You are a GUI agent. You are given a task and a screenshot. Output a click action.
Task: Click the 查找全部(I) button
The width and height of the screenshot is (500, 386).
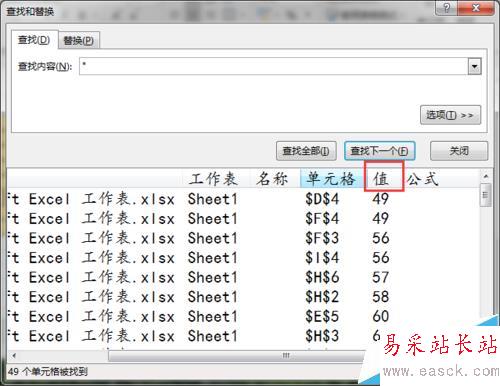point(306,151)
